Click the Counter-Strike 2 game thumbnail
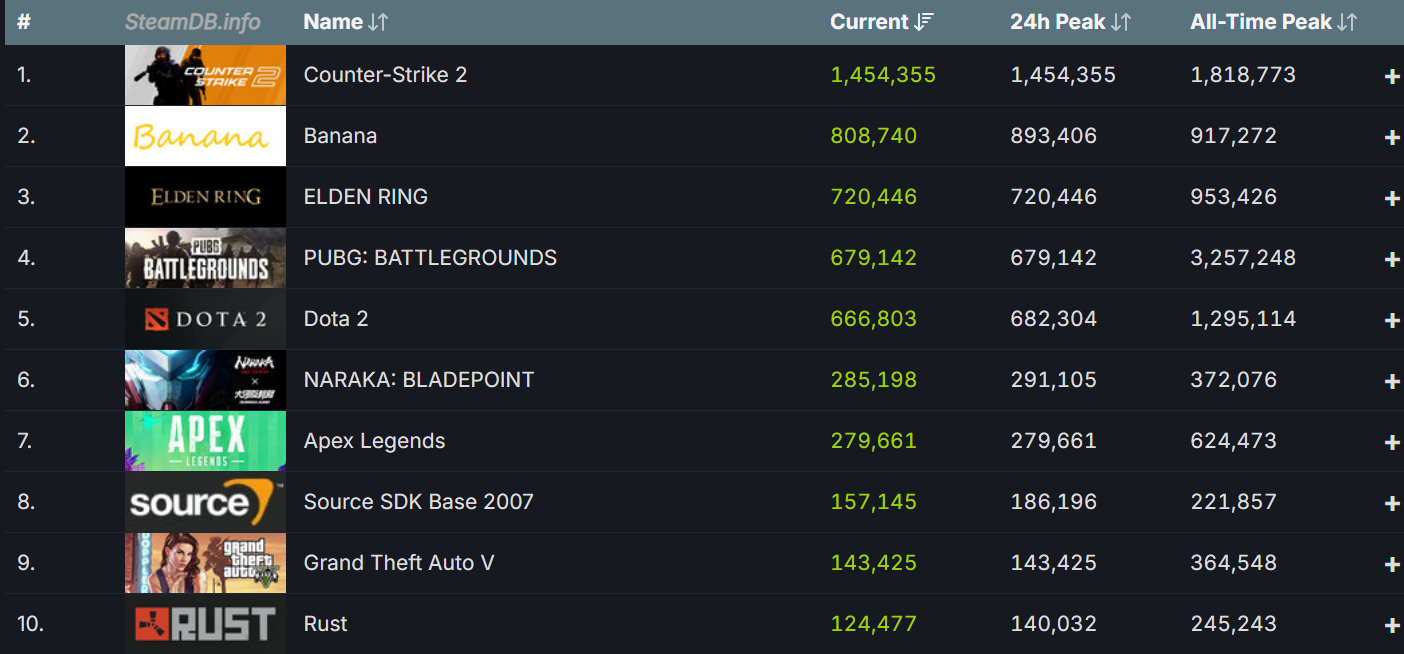This screenshot has width=1404, height=654. click(x=205, y=75)
